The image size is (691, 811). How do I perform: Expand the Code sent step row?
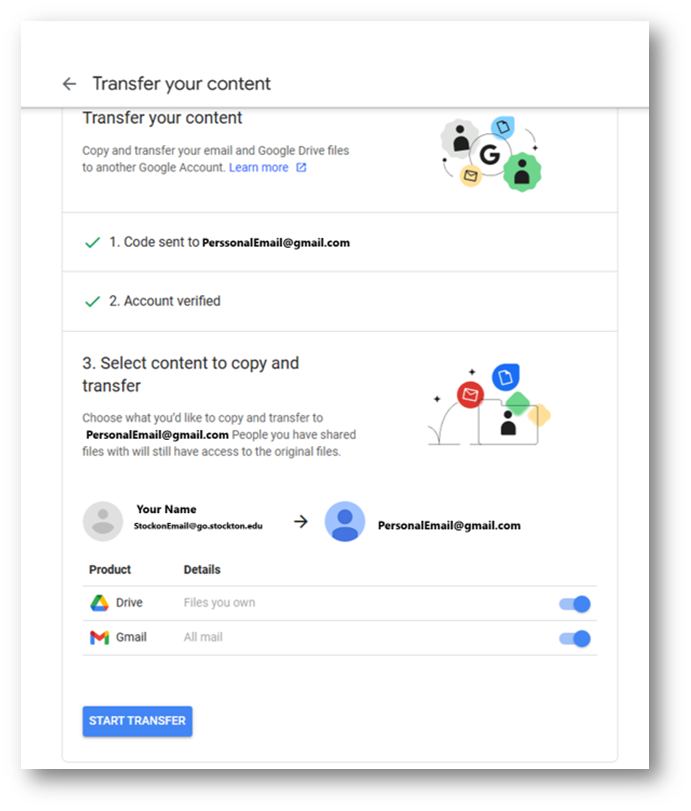pos(340,242)
